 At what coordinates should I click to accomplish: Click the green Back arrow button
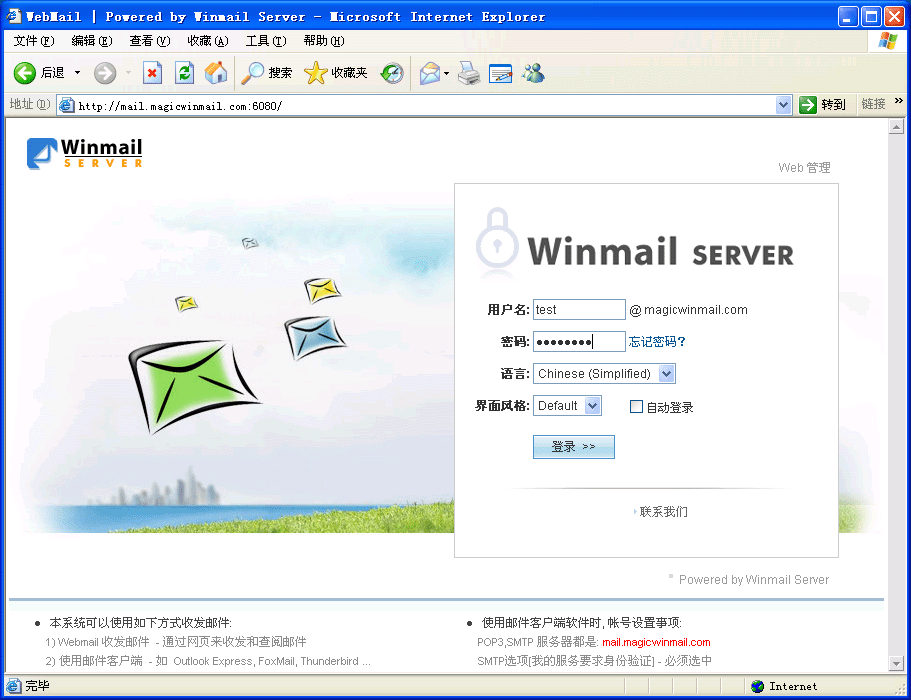(25, 73)
